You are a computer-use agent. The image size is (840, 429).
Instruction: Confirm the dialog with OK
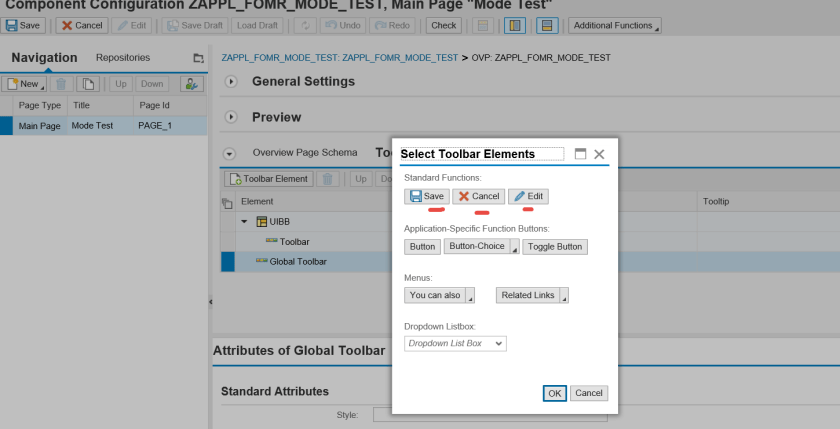click(555, 393)
